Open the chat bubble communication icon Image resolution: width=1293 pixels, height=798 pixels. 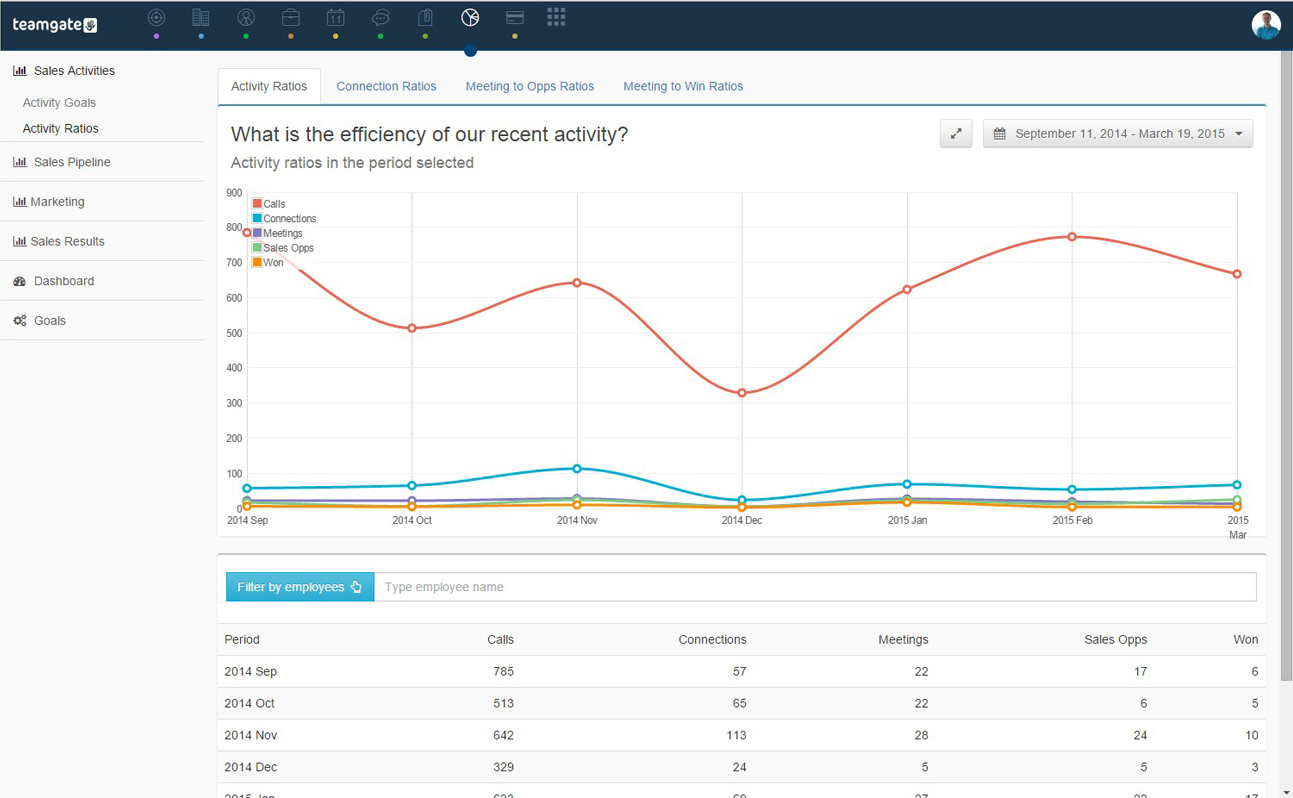click(381, 17)
